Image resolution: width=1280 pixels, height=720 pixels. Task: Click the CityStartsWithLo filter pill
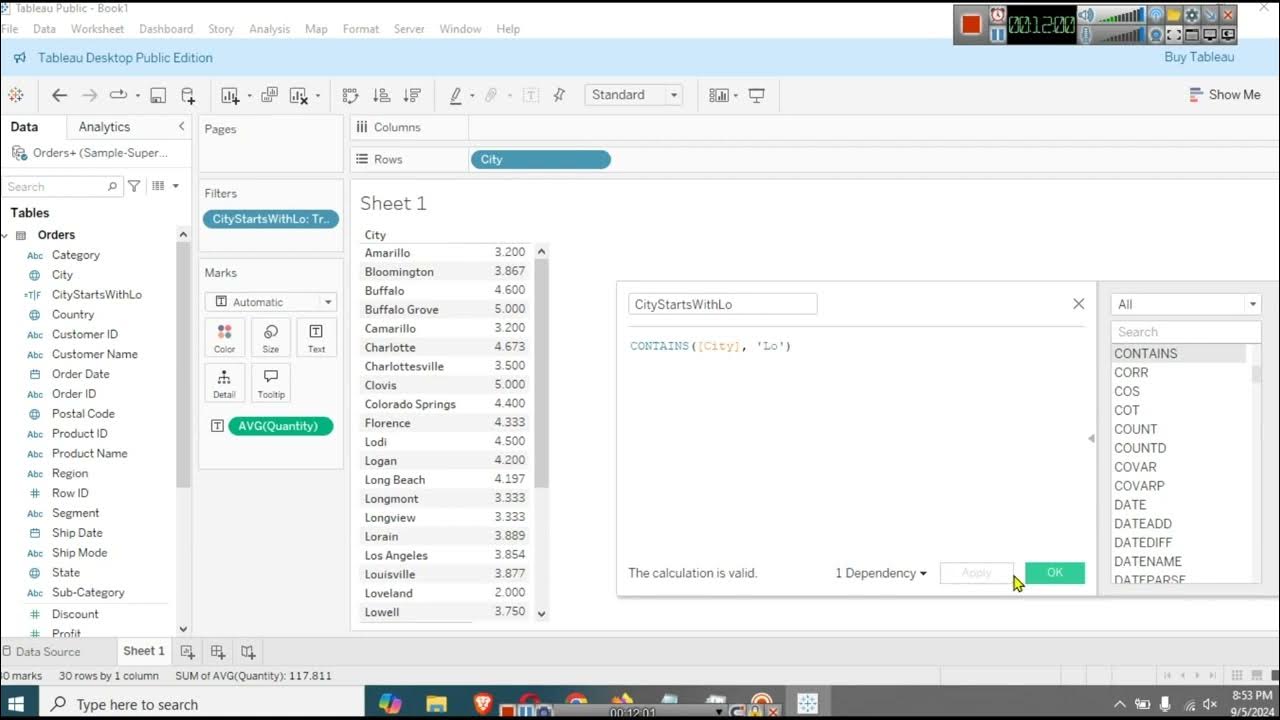click(271, 219)
